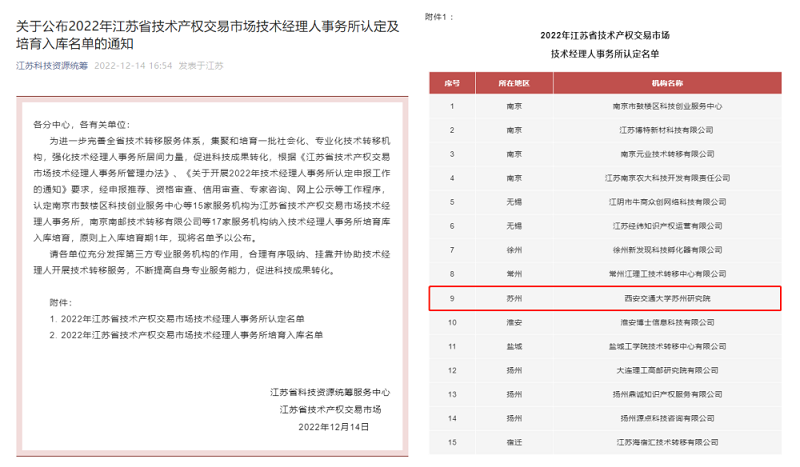Image resolution: width=800 pixels, height=467 pixels.
Task: Select the highlighted 西安交通大学苏州研究院 cell
Action: pos(667,299)
